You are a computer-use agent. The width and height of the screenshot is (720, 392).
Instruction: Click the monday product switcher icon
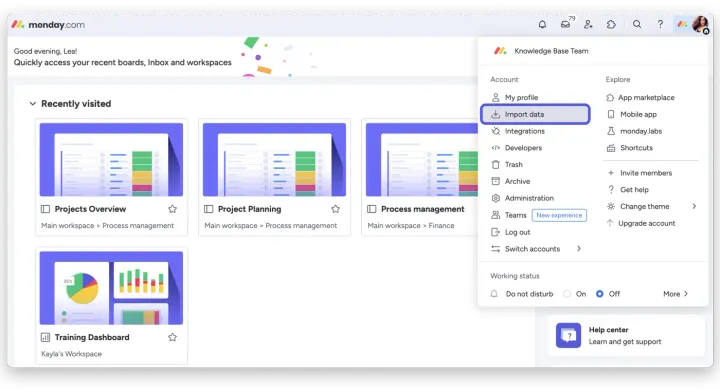pos(682,24)
